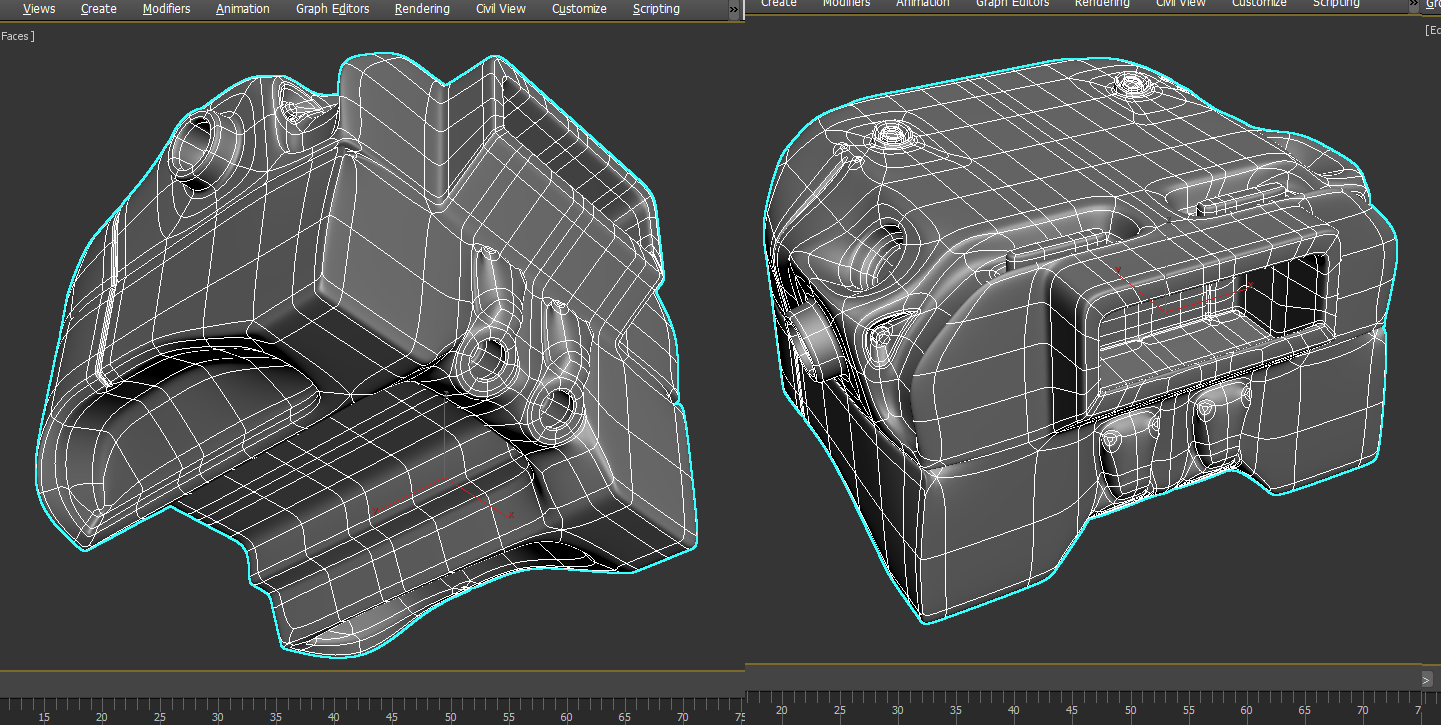Screen dimensions: 1441x725
Task: Open the Customize menu
Action: (x=578, y=8)
